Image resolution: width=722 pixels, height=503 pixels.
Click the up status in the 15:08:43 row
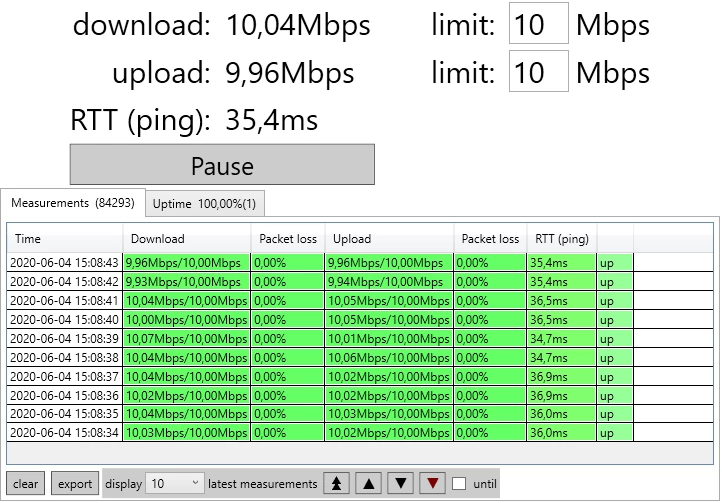point(615,263)
